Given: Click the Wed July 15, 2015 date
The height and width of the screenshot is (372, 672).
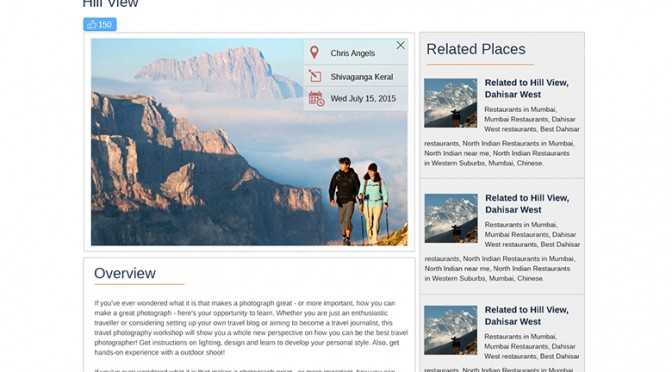Looking at the screenshot, I should [x=363, y=99].
